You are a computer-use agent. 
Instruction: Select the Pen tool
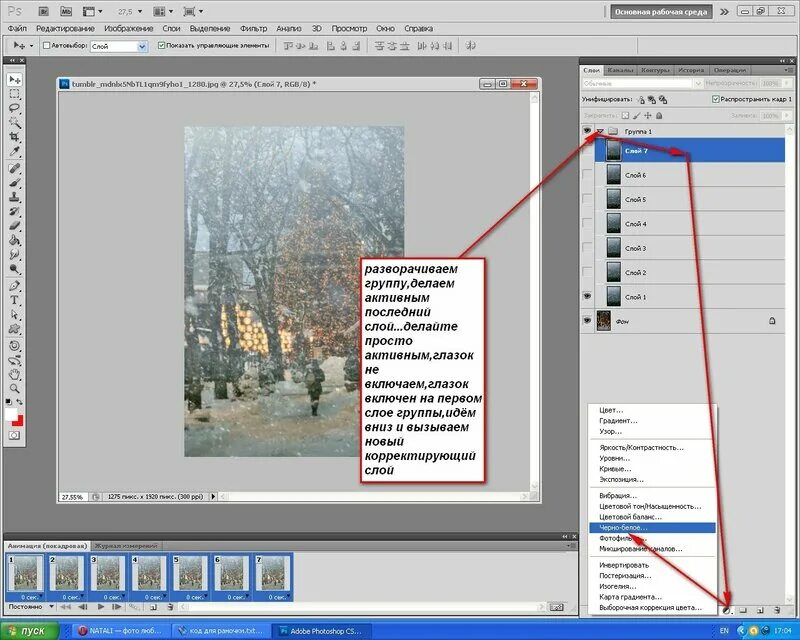(14, 286)
